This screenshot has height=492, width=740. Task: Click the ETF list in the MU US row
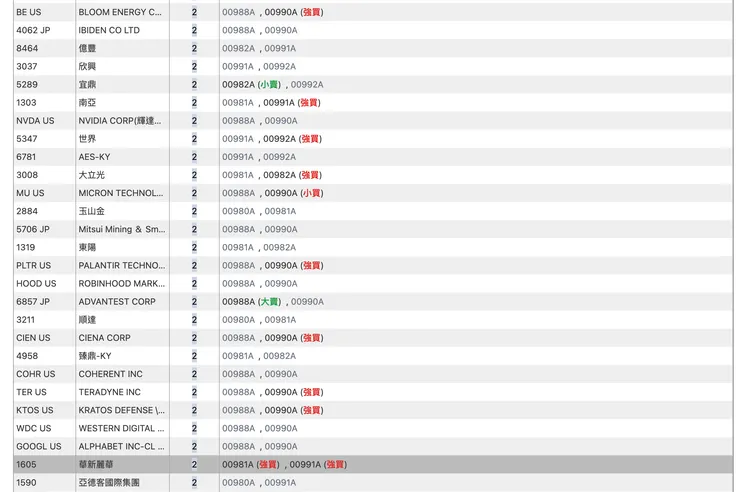tap(273, 193)
